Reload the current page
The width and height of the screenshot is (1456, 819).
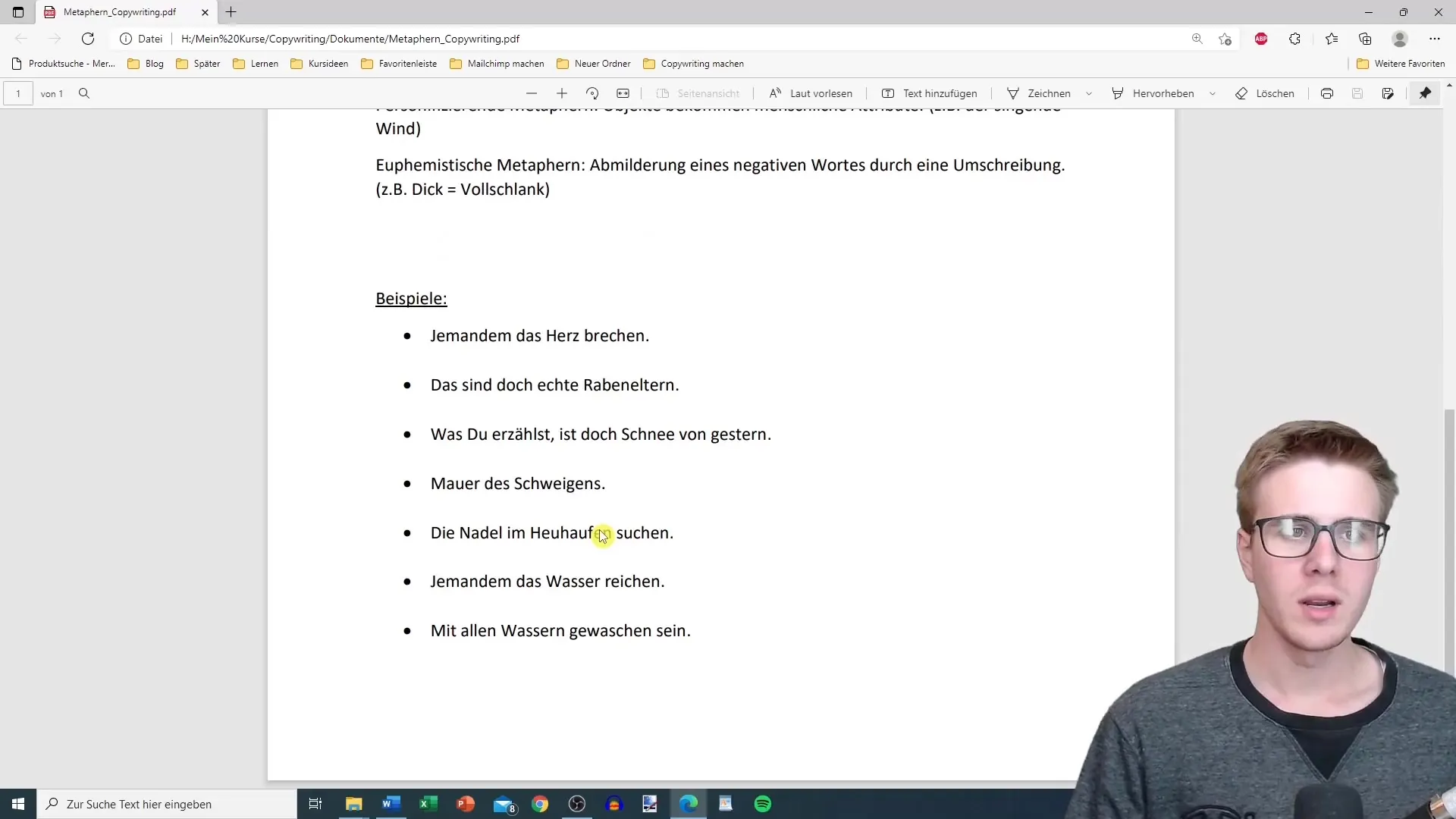(88, 39)
